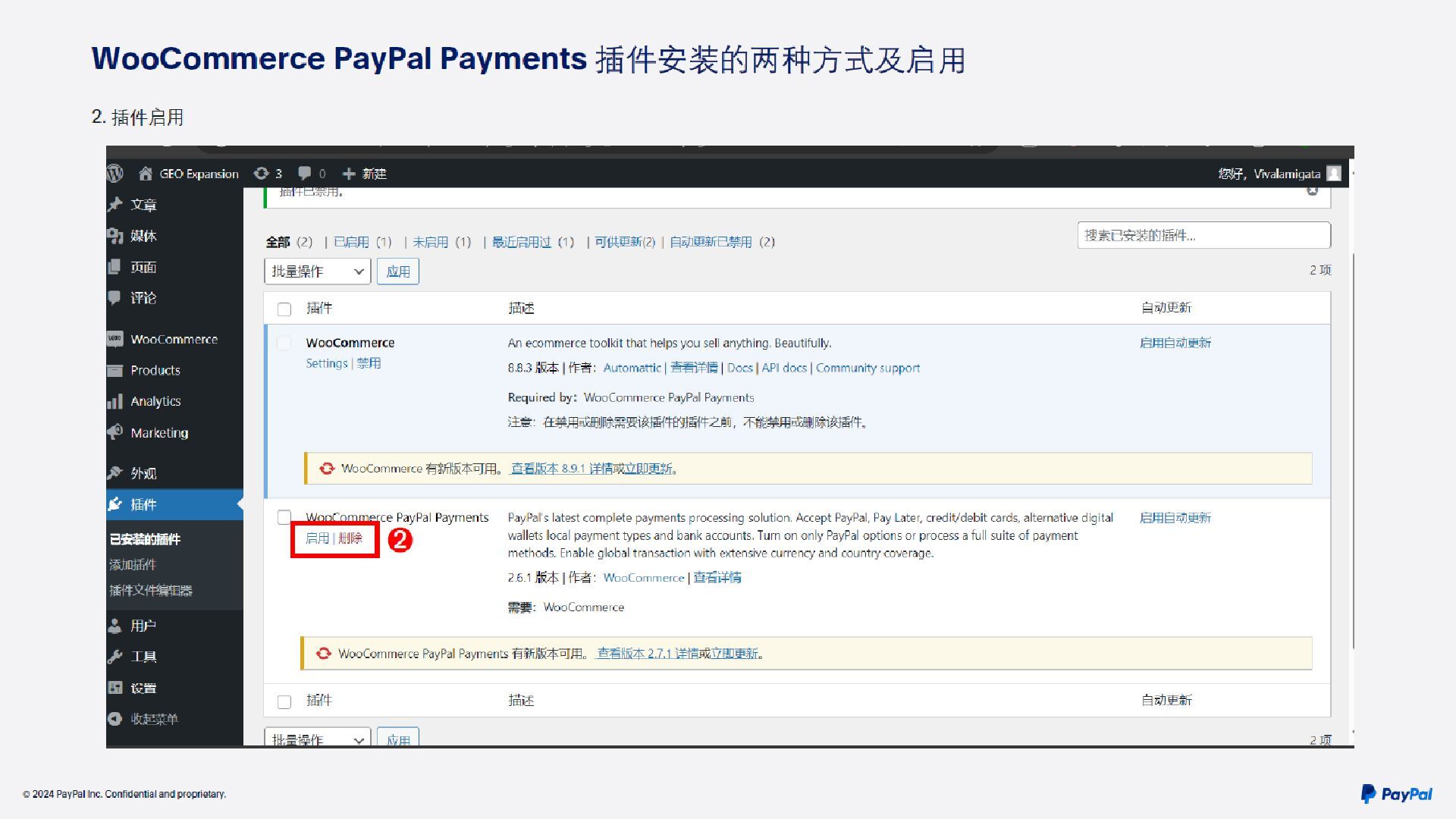
Task: Click 查看版本 8.9.1 详情 link
Action: pyautogui.click(x=562, y=469)
